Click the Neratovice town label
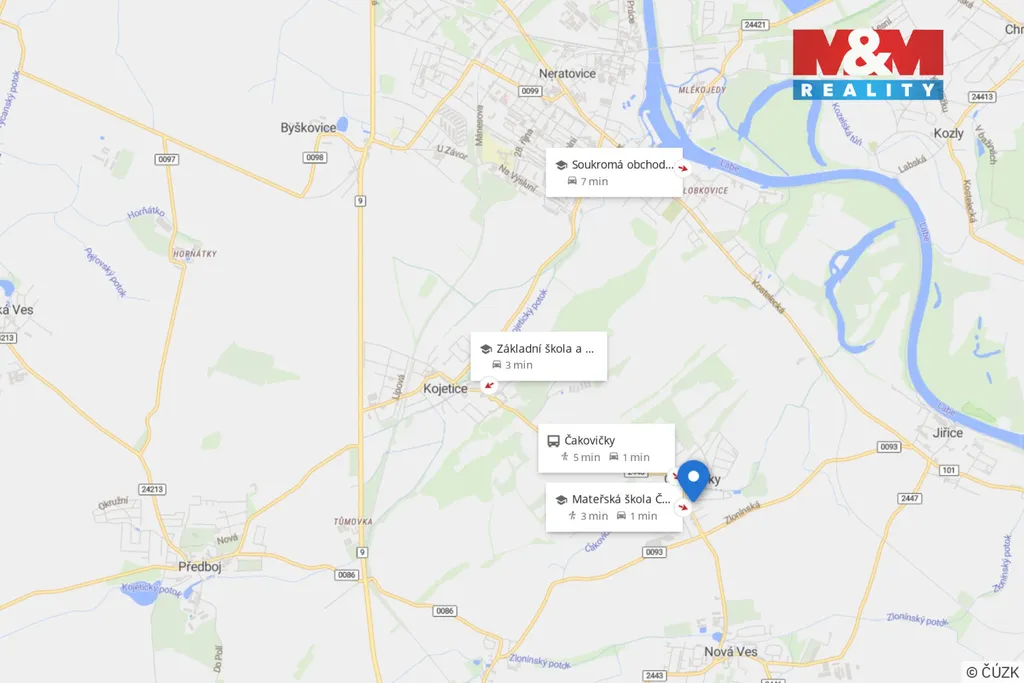This screenshot has width=1024, height=683. pyautogui.click(x=567, y=73)
